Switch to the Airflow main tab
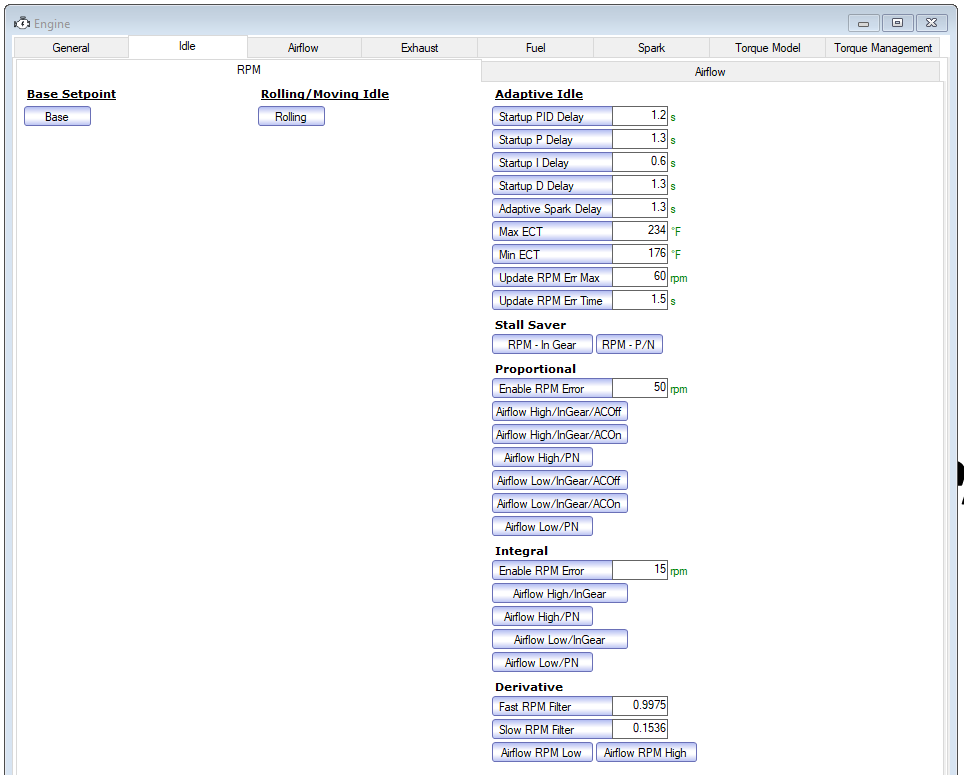Screen dimensions: 964x775 click(x=304, y=48)
